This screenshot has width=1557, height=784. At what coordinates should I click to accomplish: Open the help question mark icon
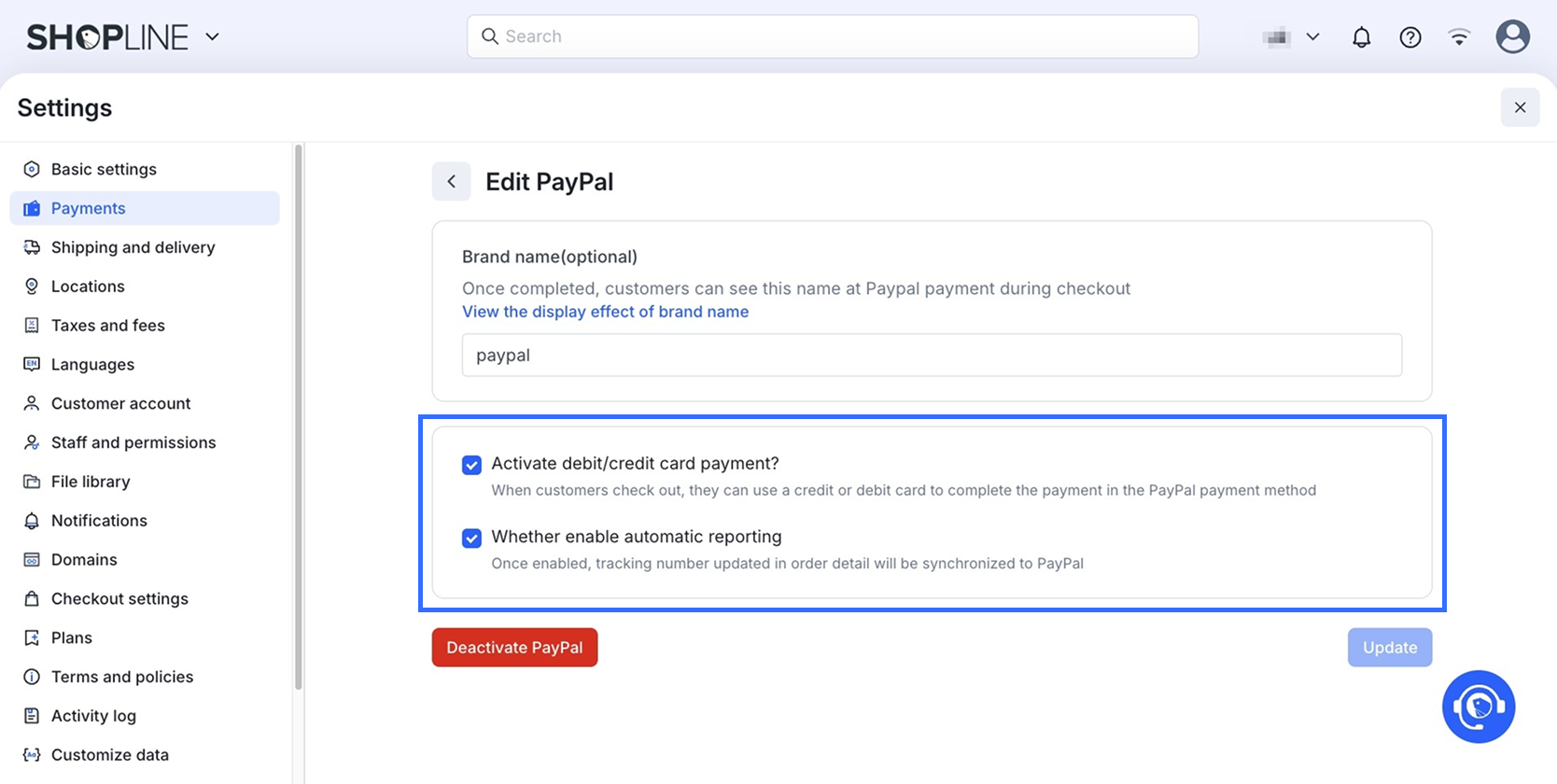[x=1410, y=37]
